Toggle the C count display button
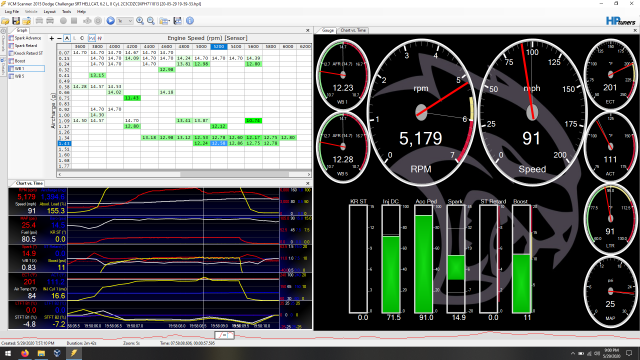This screenshot has height=360, width=640. pos(82,38)
